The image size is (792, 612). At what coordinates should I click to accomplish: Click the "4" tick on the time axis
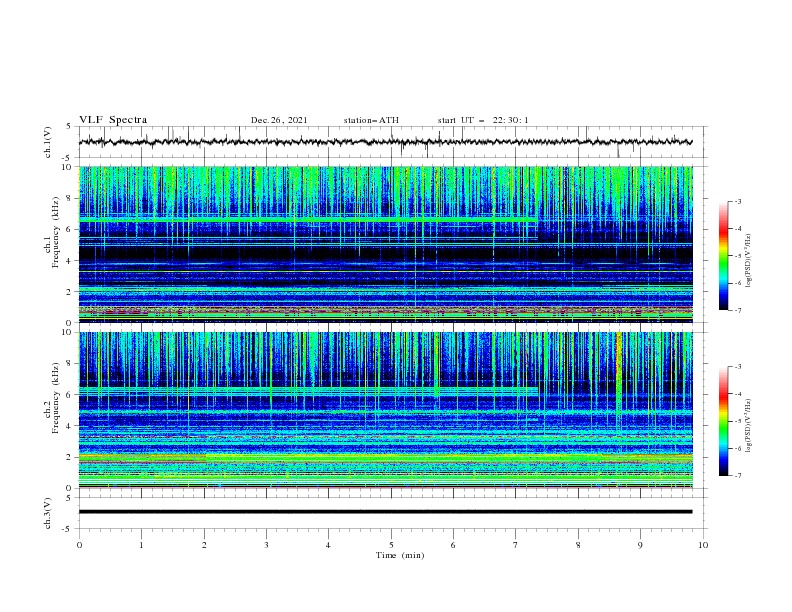point(328,545)
